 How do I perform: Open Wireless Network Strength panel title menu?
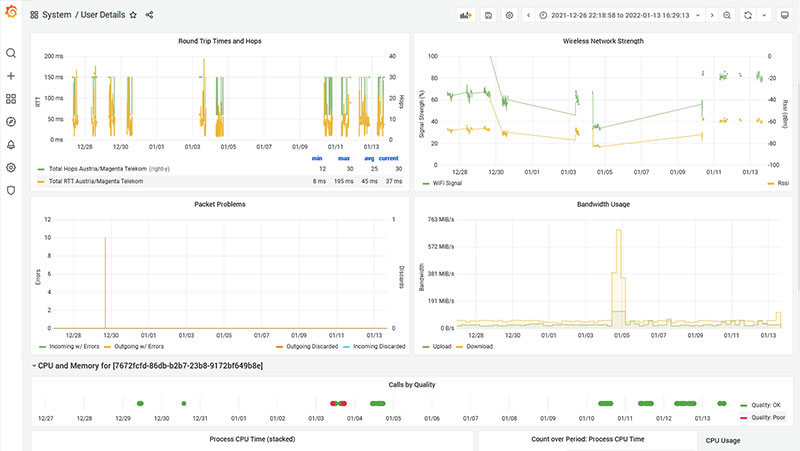tap(603, 41)
